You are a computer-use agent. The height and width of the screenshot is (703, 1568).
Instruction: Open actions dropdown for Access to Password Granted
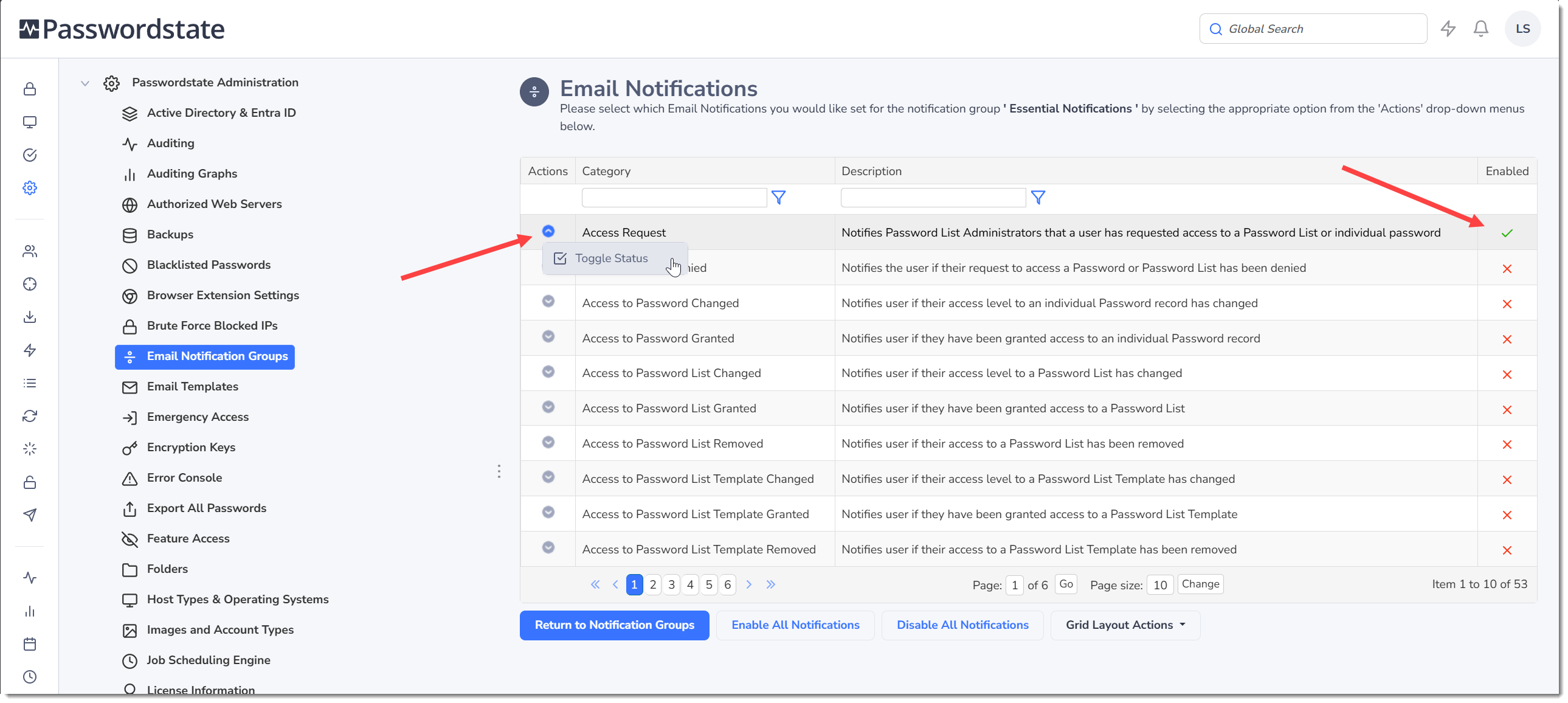(x=548, y=336)
